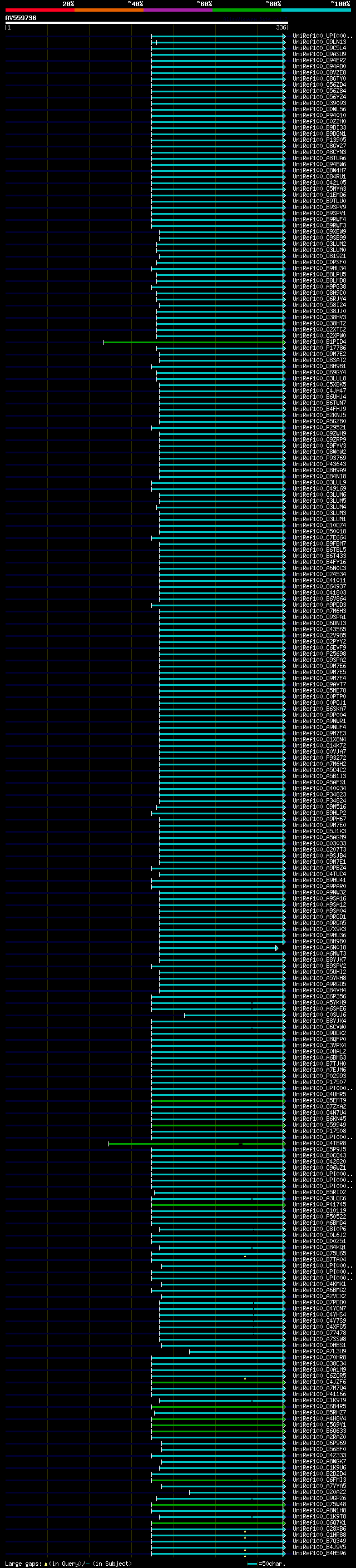356x1568 pixels.
Task: Open hit UniRef100_C7E664
Action: point(319,537)
